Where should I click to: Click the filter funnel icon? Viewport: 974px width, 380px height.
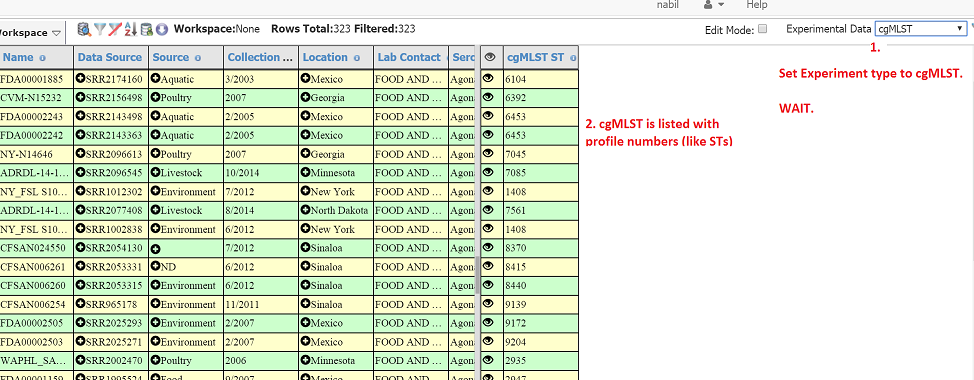tap(99, 29)
